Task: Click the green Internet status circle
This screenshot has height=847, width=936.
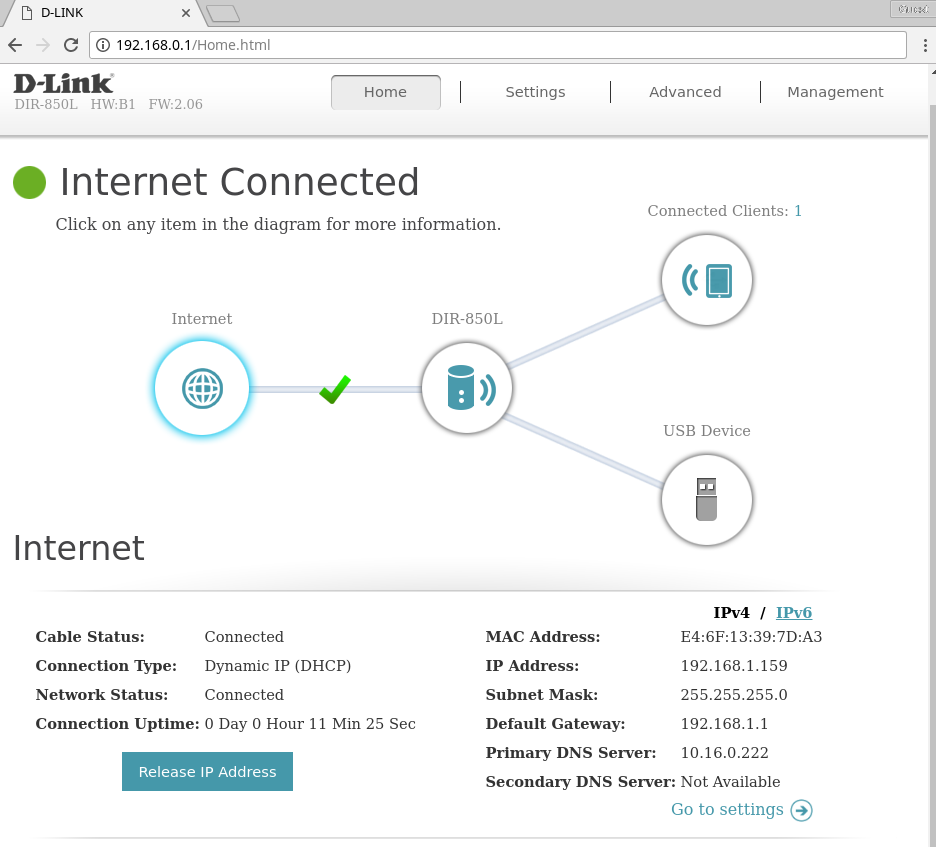Action: (30, 182)
